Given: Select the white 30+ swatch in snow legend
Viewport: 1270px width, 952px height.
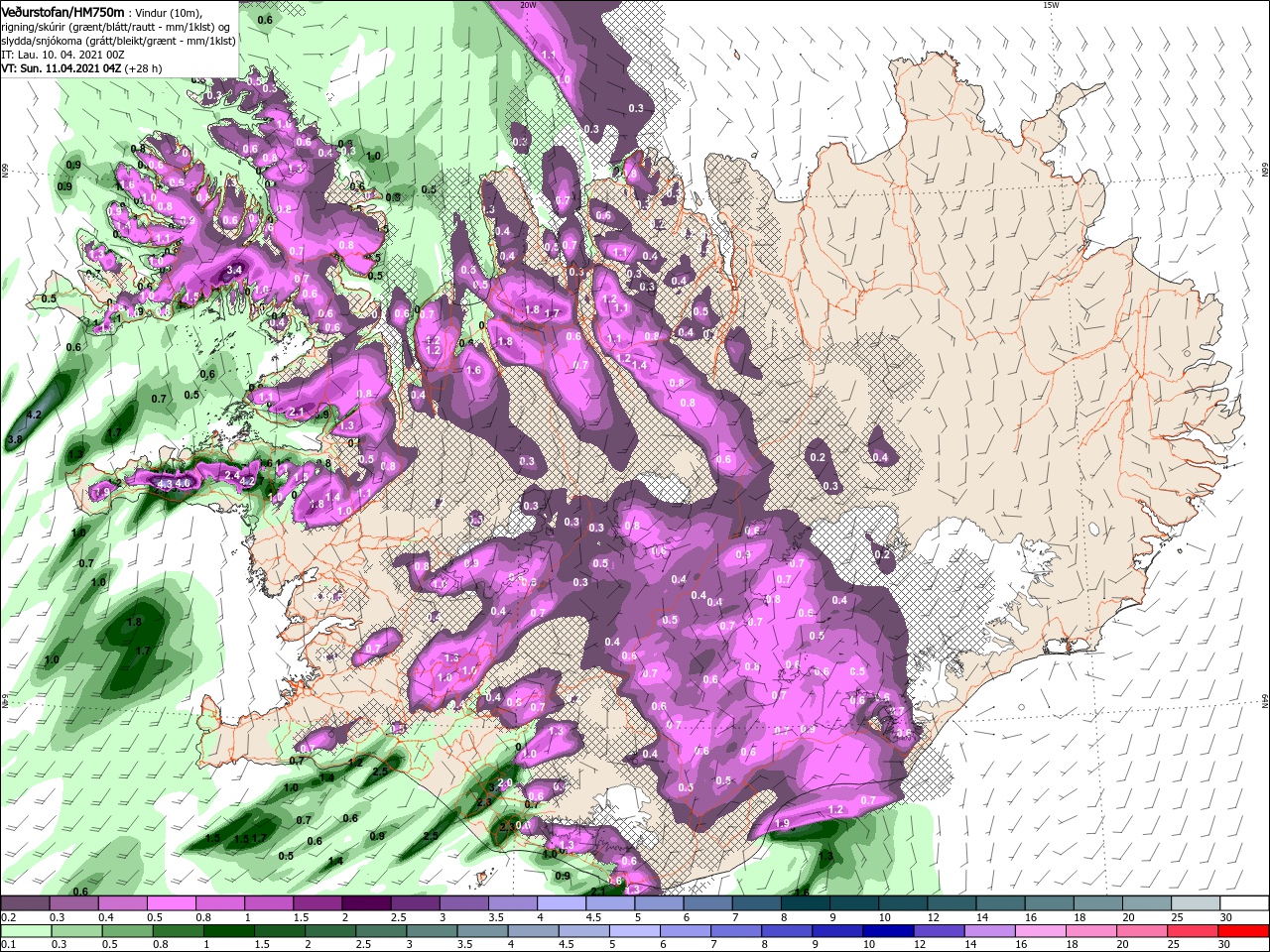Looking at the screenshot, I should [1243, 903].
